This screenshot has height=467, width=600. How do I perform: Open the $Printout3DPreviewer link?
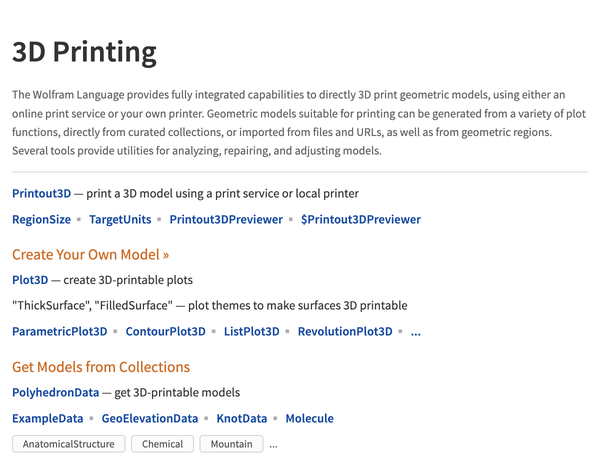click(361, 219)
